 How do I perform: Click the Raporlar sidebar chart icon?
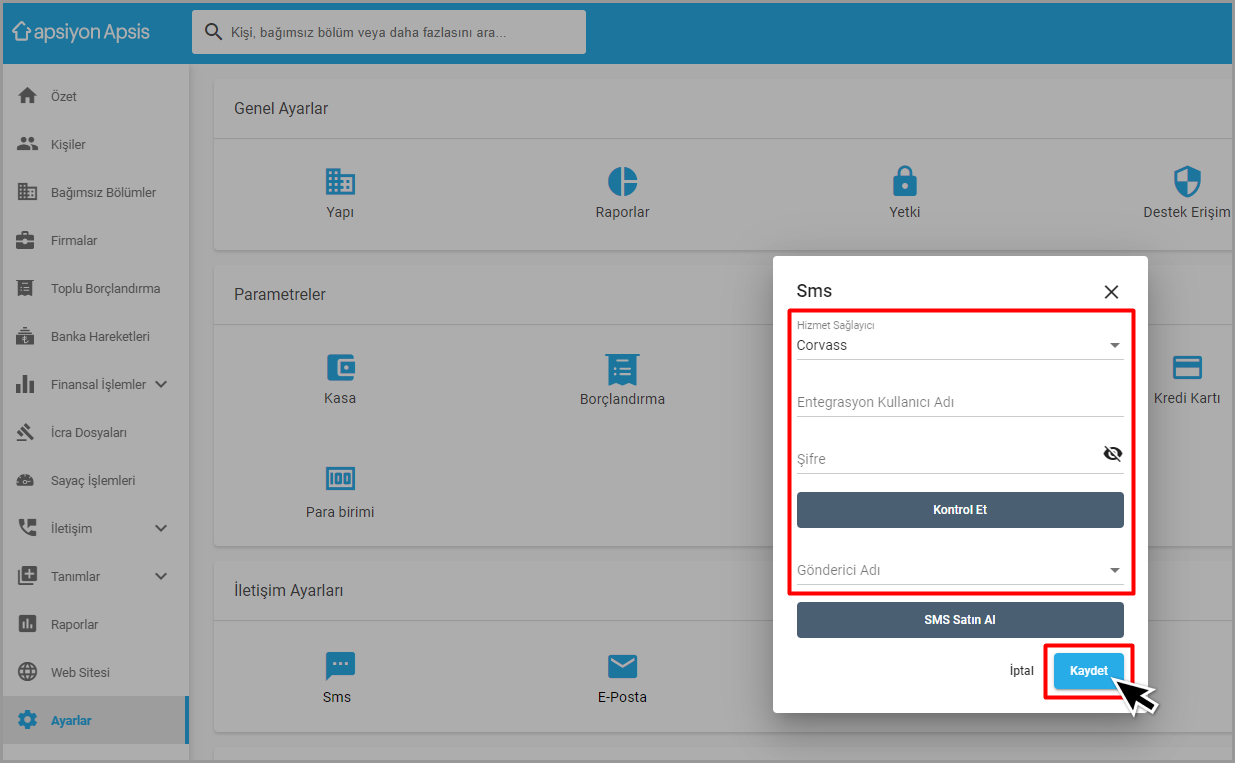coord(27,624)
